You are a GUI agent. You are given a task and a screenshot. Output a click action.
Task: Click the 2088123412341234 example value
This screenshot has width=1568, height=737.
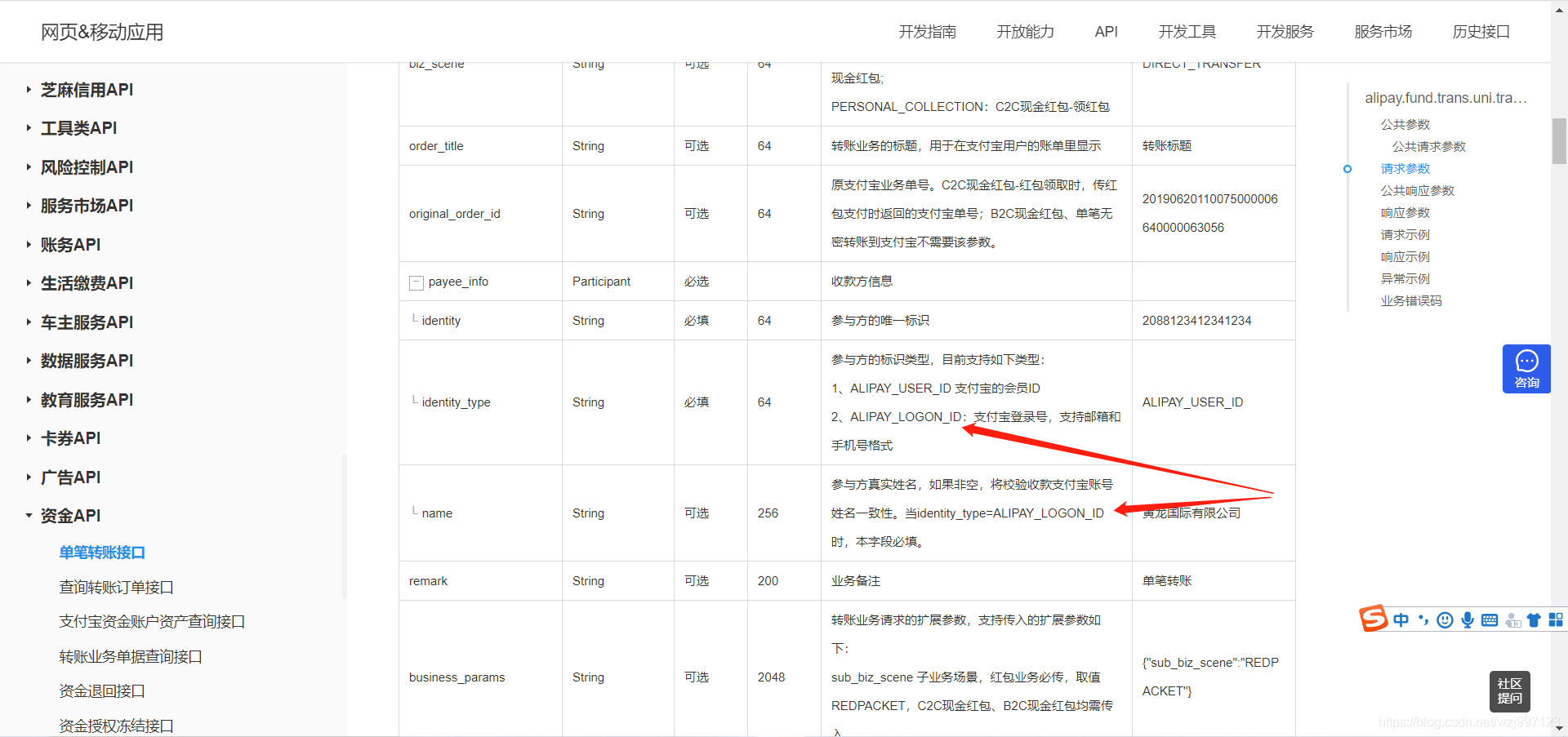tap(1196, 321)
